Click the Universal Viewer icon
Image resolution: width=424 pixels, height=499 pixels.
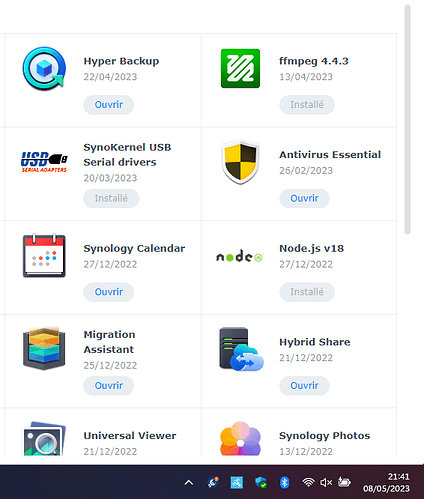[44, 438]
